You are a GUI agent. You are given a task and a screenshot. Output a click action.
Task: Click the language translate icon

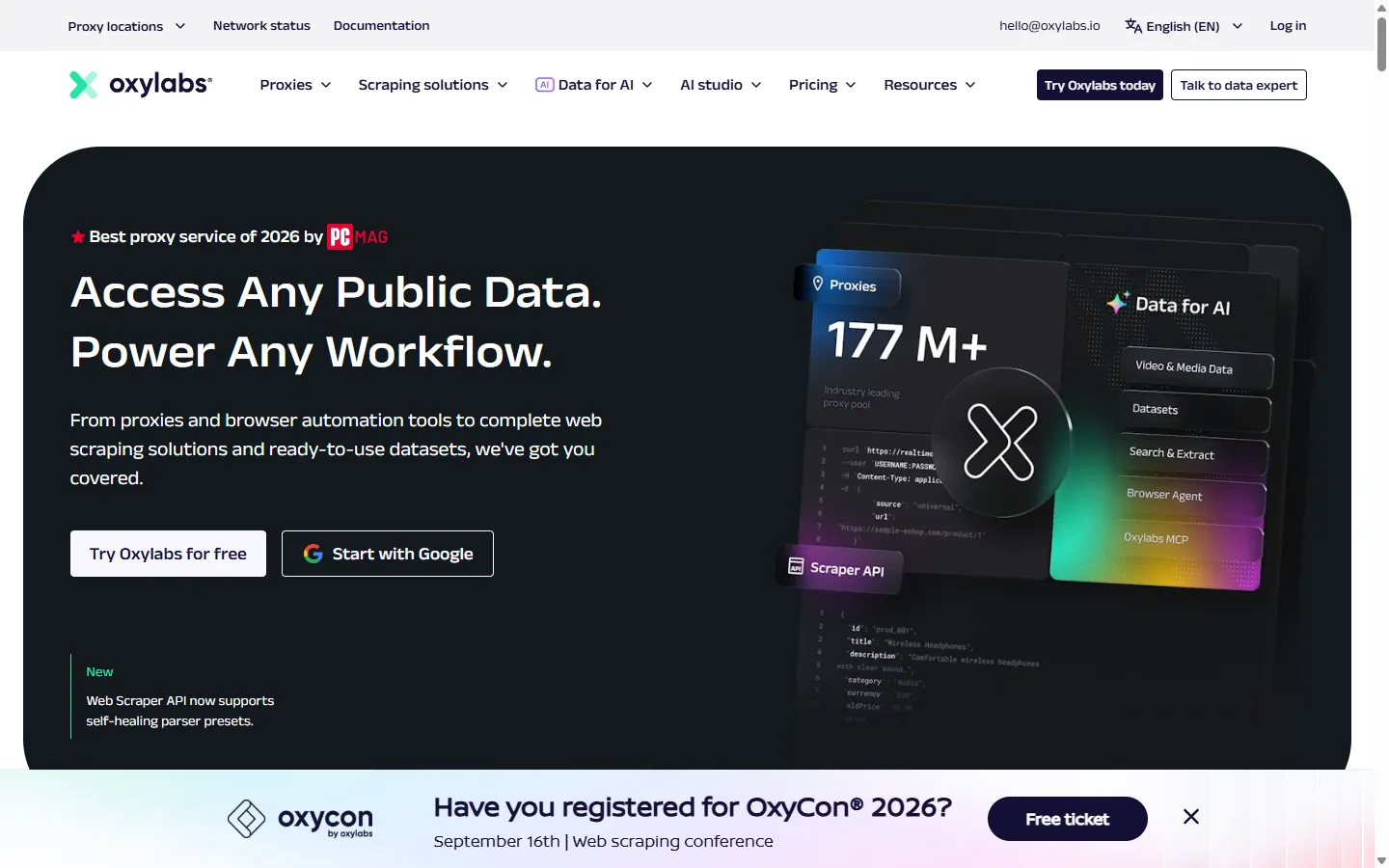[1133, 26]
